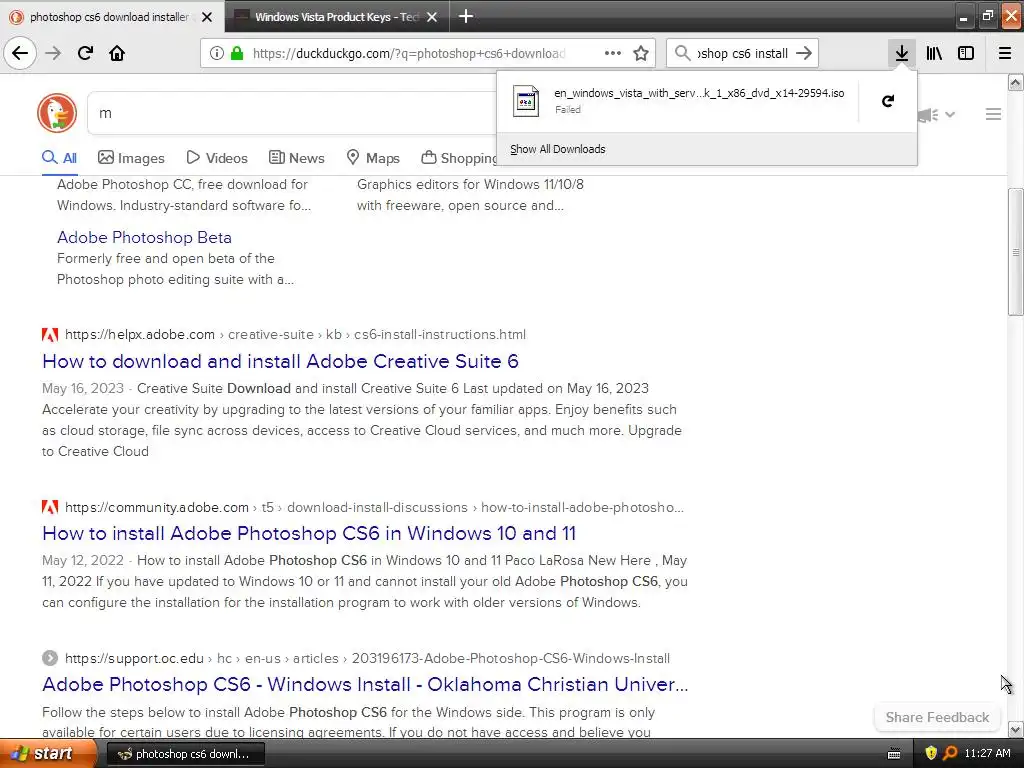The height and width of the screenshot is (768, 1024).
Task: Open DuckDuckGo side menu icon
Action: [x=993, y=114]
